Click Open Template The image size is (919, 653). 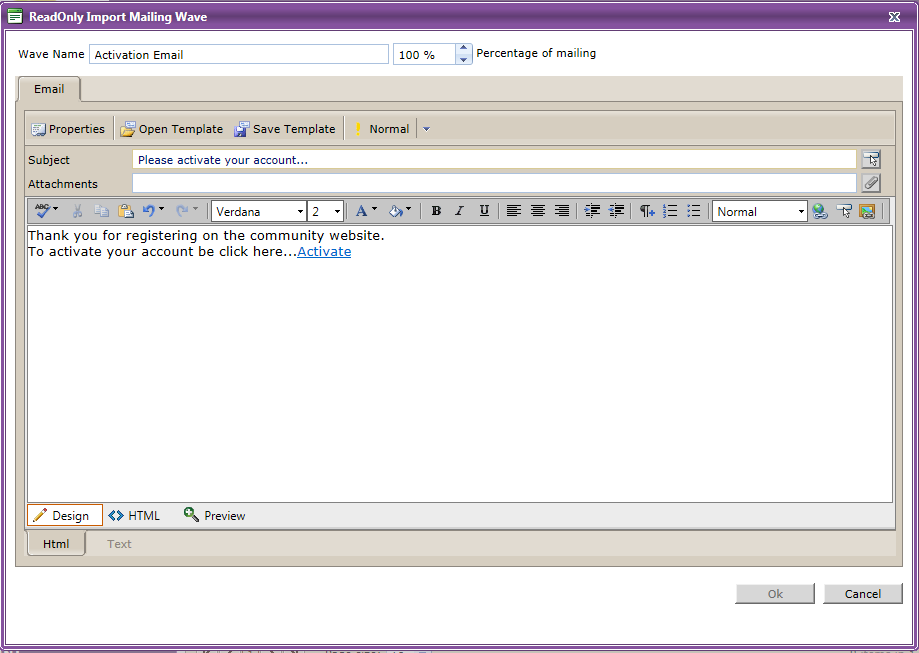pyautogui.click(x=172, y=129)
